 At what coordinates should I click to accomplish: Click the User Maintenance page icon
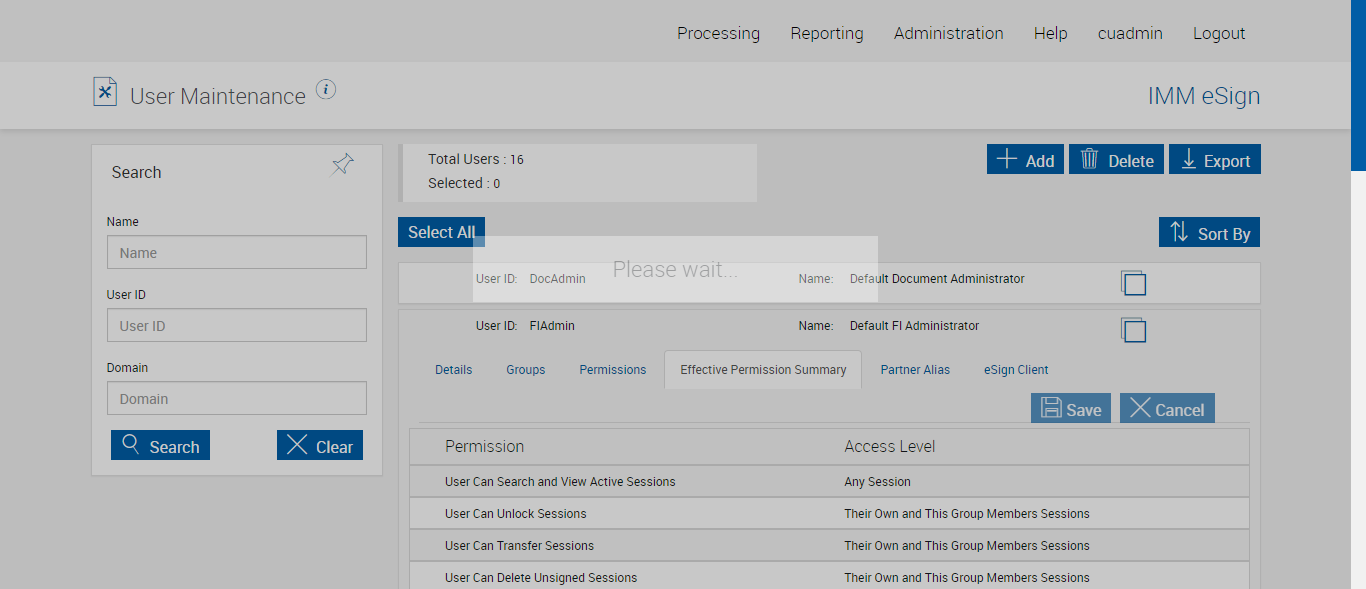tap(105, 92)
